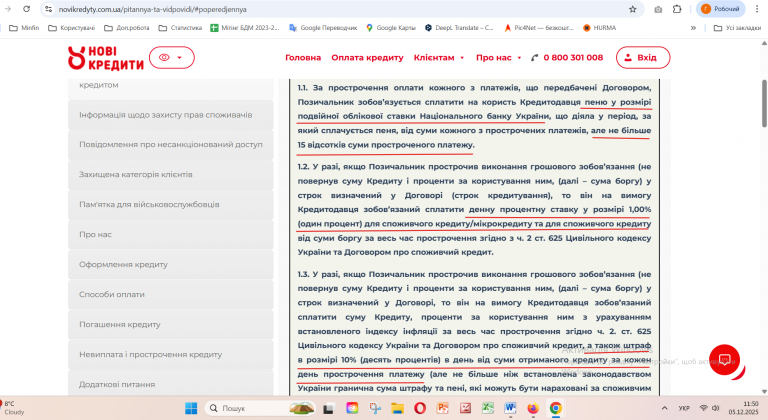Expand the Способи оплати section

(170, 295)
